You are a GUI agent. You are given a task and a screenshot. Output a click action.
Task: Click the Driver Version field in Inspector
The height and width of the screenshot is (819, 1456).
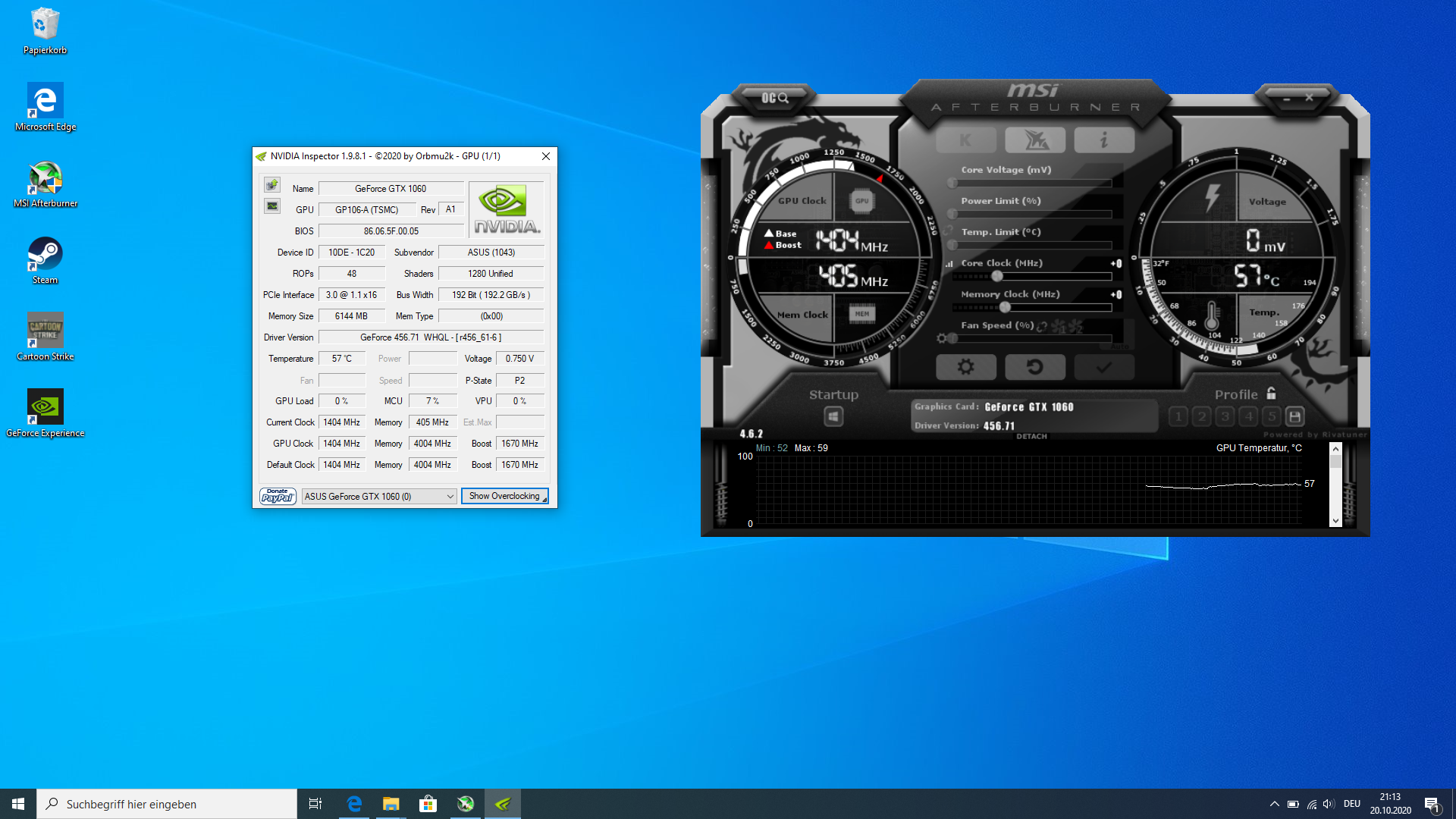pyautogui.click(x=431, y=337)
